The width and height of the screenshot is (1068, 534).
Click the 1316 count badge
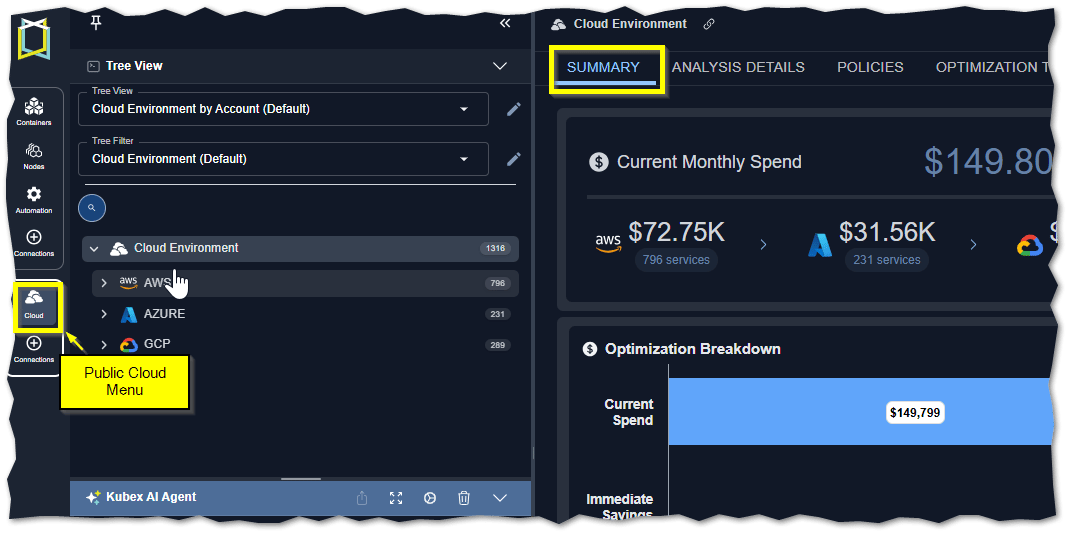495,249
